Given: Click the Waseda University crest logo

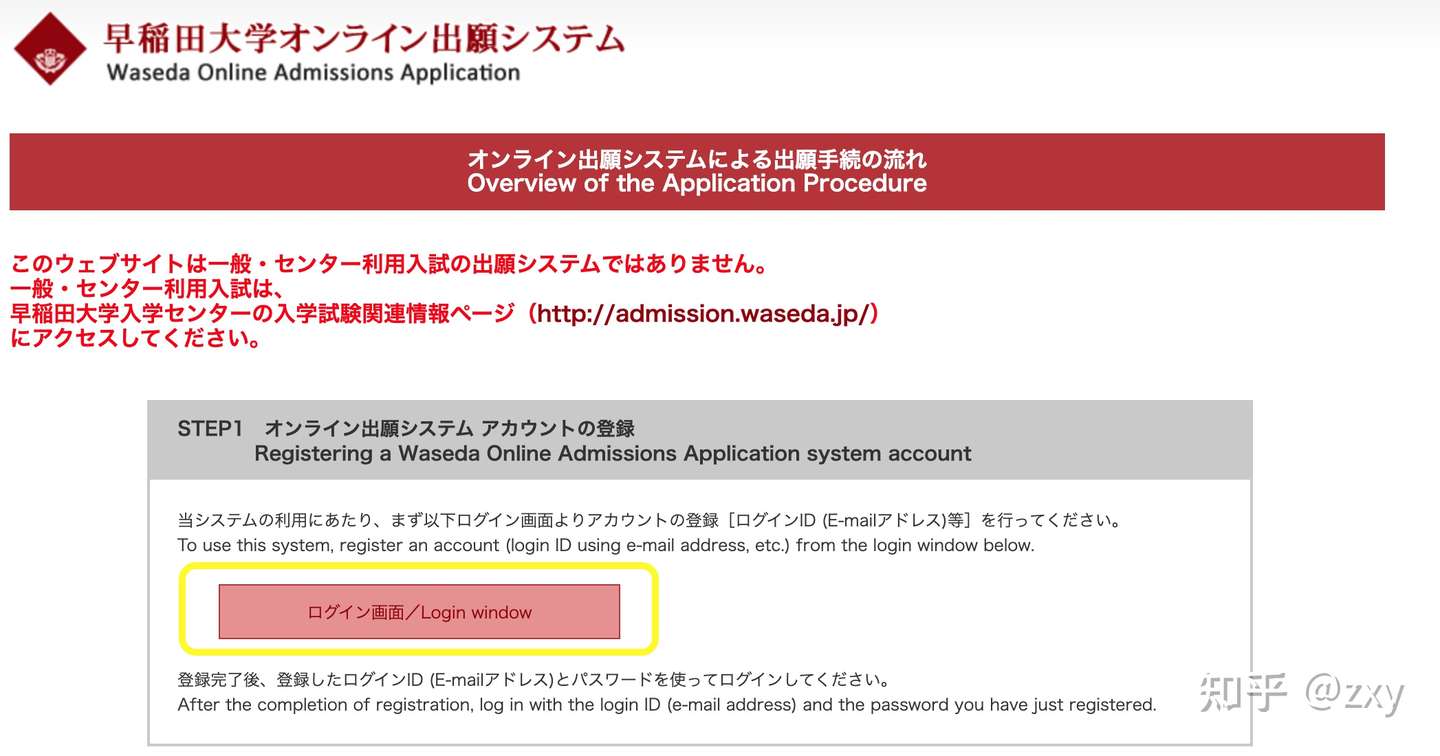Looking at the screenshot, I should 50,49.
